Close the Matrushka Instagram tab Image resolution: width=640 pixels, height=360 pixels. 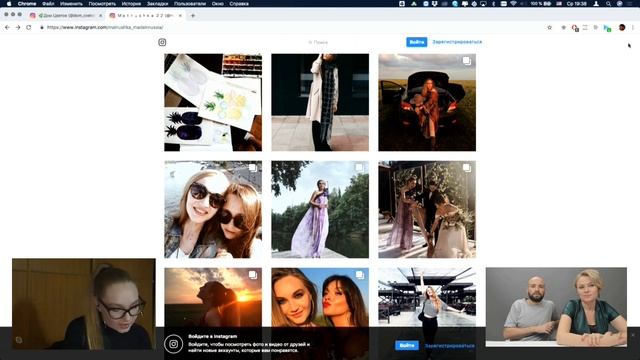(180, 16)
